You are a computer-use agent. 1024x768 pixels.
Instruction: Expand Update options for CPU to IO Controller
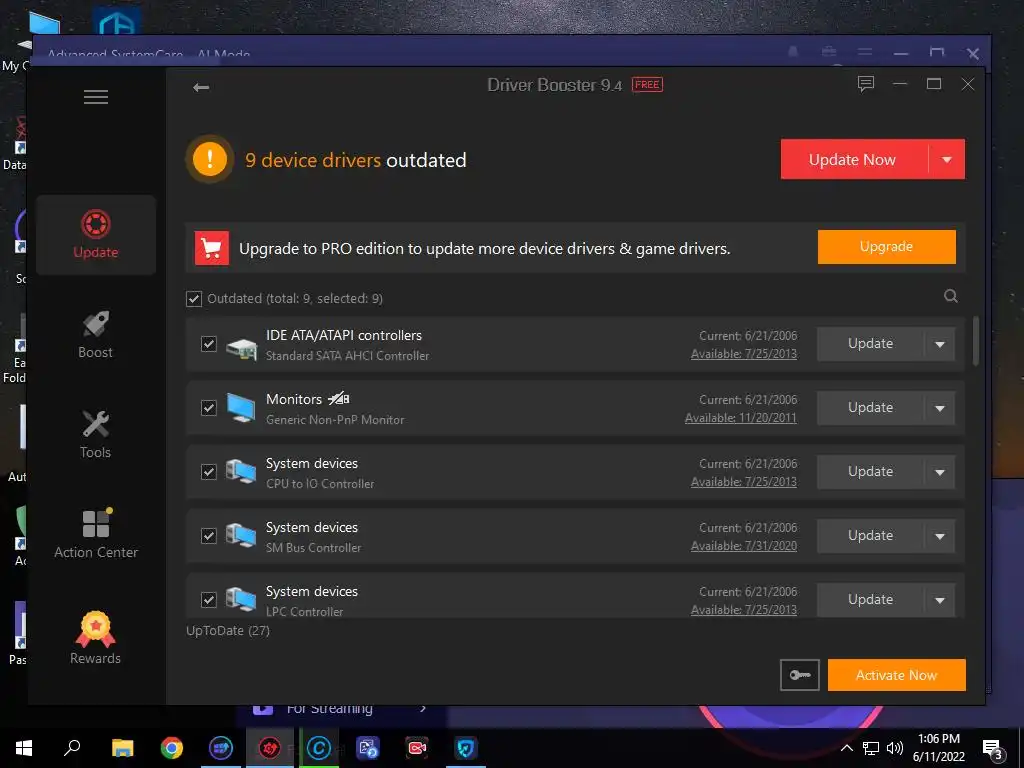940,472
